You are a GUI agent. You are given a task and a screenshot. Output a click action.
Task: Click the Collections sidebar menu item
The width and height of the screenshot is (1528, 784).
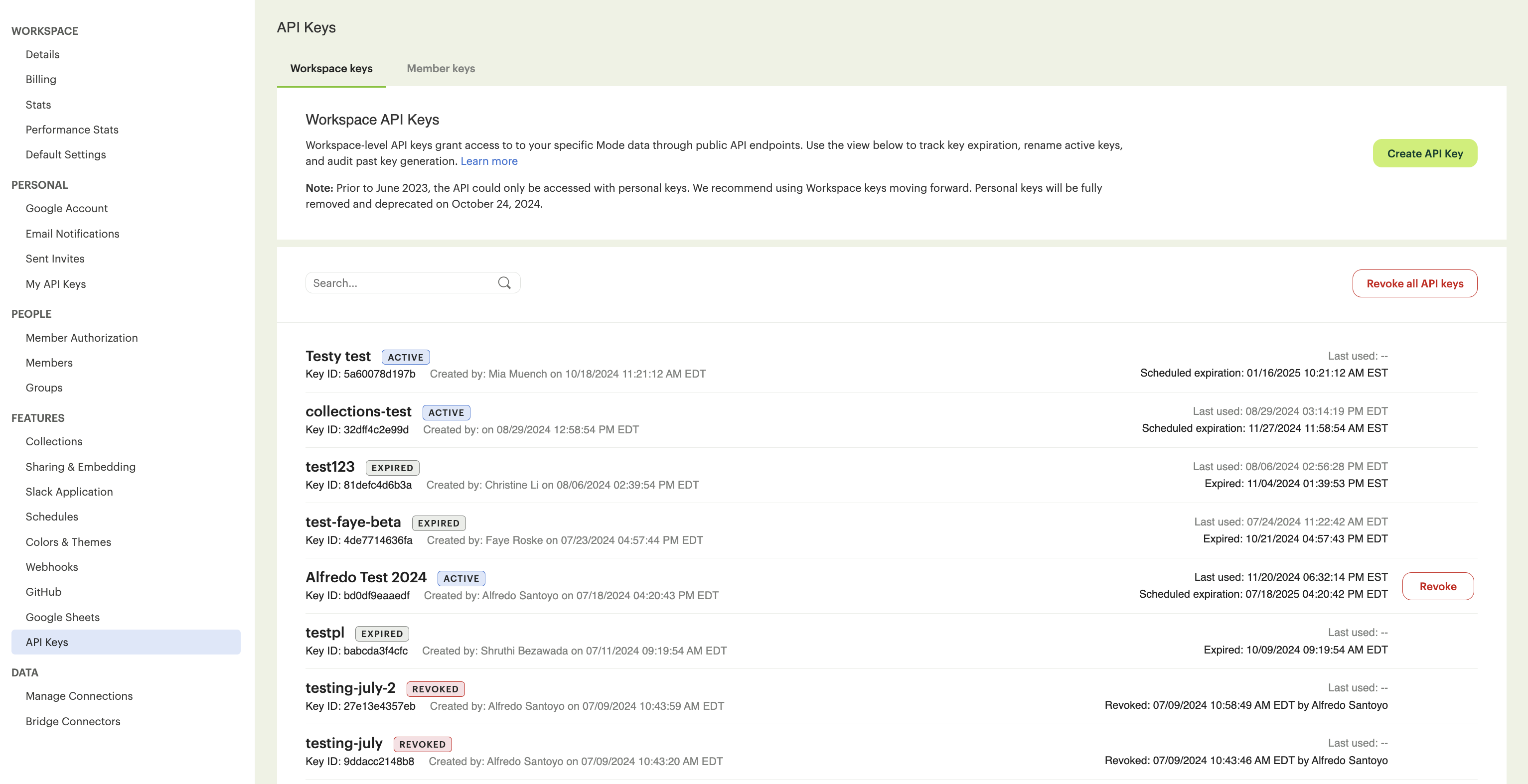[x=54, y=441]
